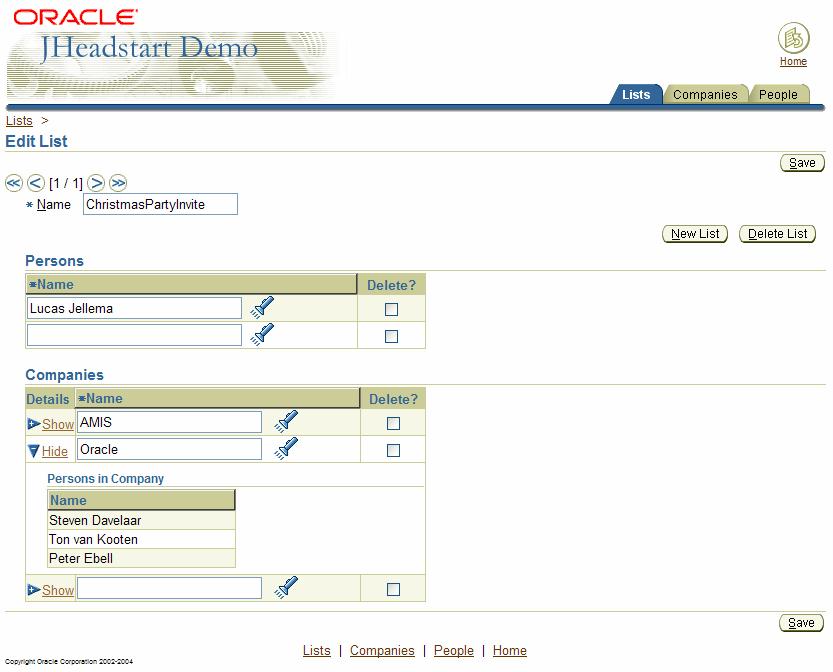Screen dimensions: 833x672
Task: Go to first record navigation arrow
Action: [14, 183]
